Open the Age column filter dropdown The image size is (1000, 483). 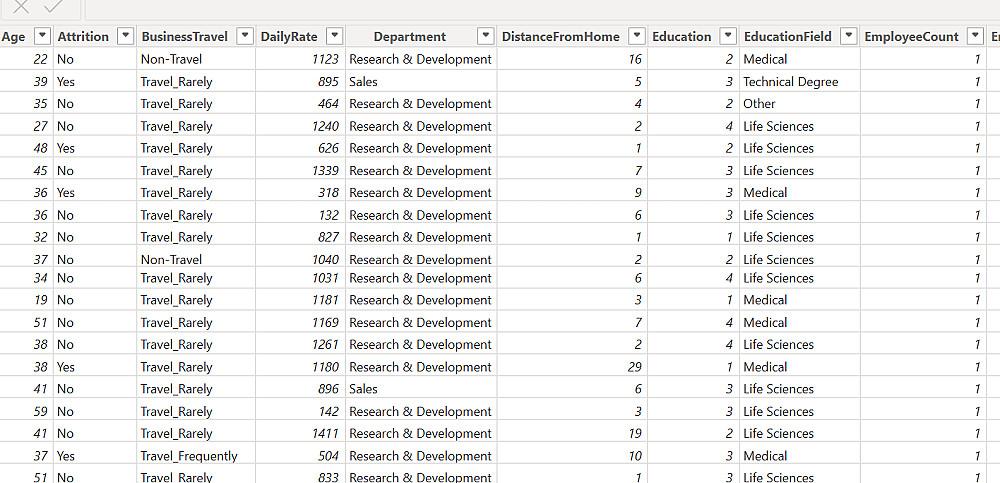point(41,37)
